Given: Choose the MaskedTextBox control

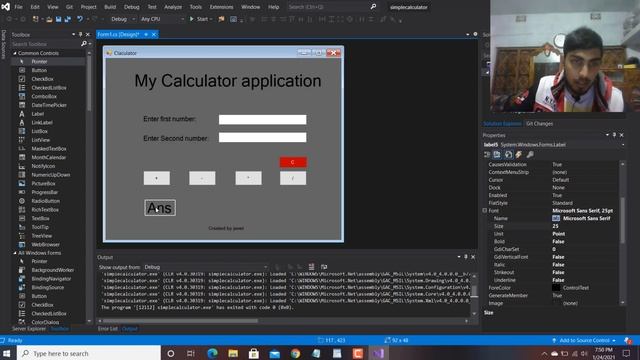Looking at the screenshot, I should click(49, 149).
